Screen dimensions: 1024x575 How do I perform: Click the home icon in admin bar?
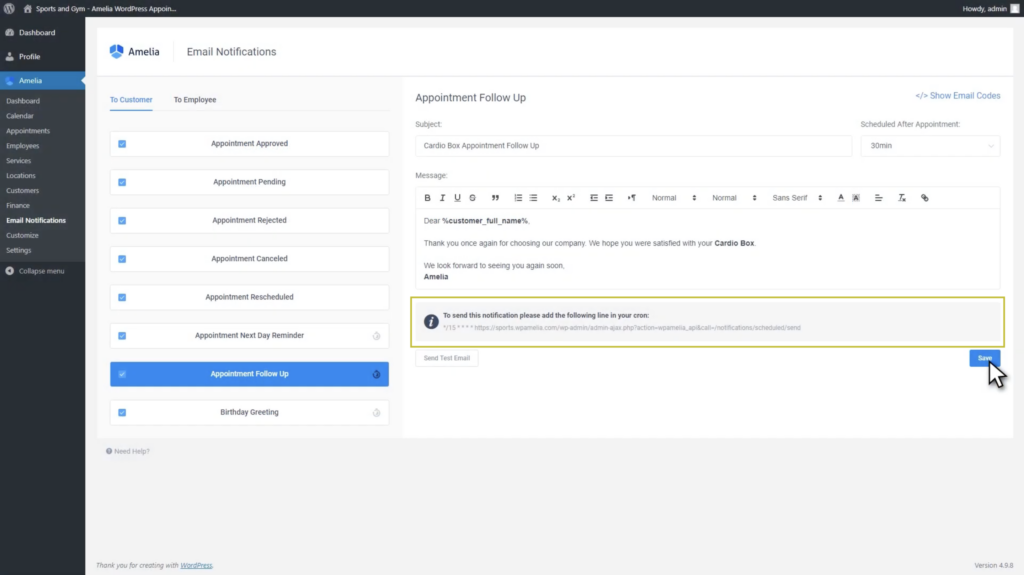click(27, 8)
